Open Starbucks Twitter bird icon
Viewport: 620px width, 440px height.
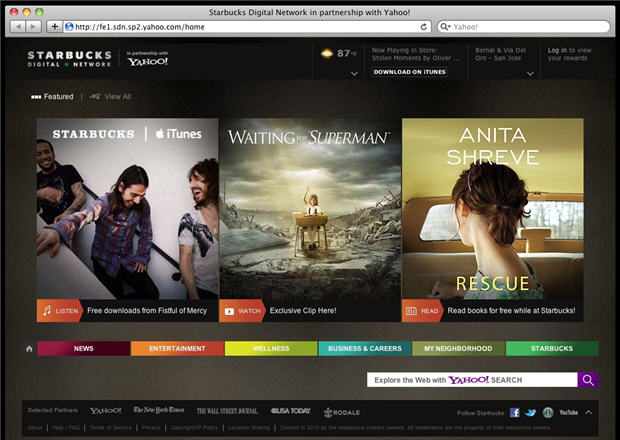tap(531, 412)
